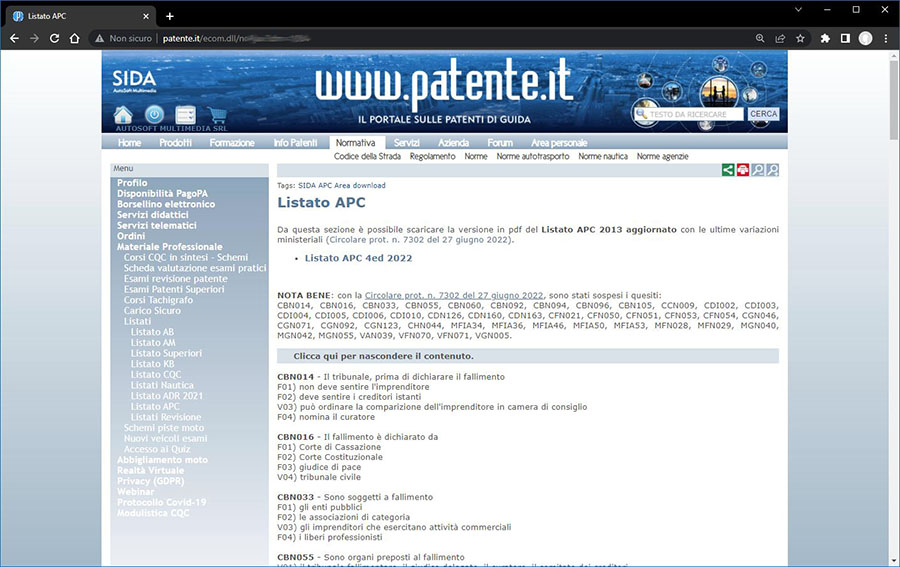Open Listato ADR 2021 in sidebar
The height and width of the screenshot is (567, 900).
(166, 396)
